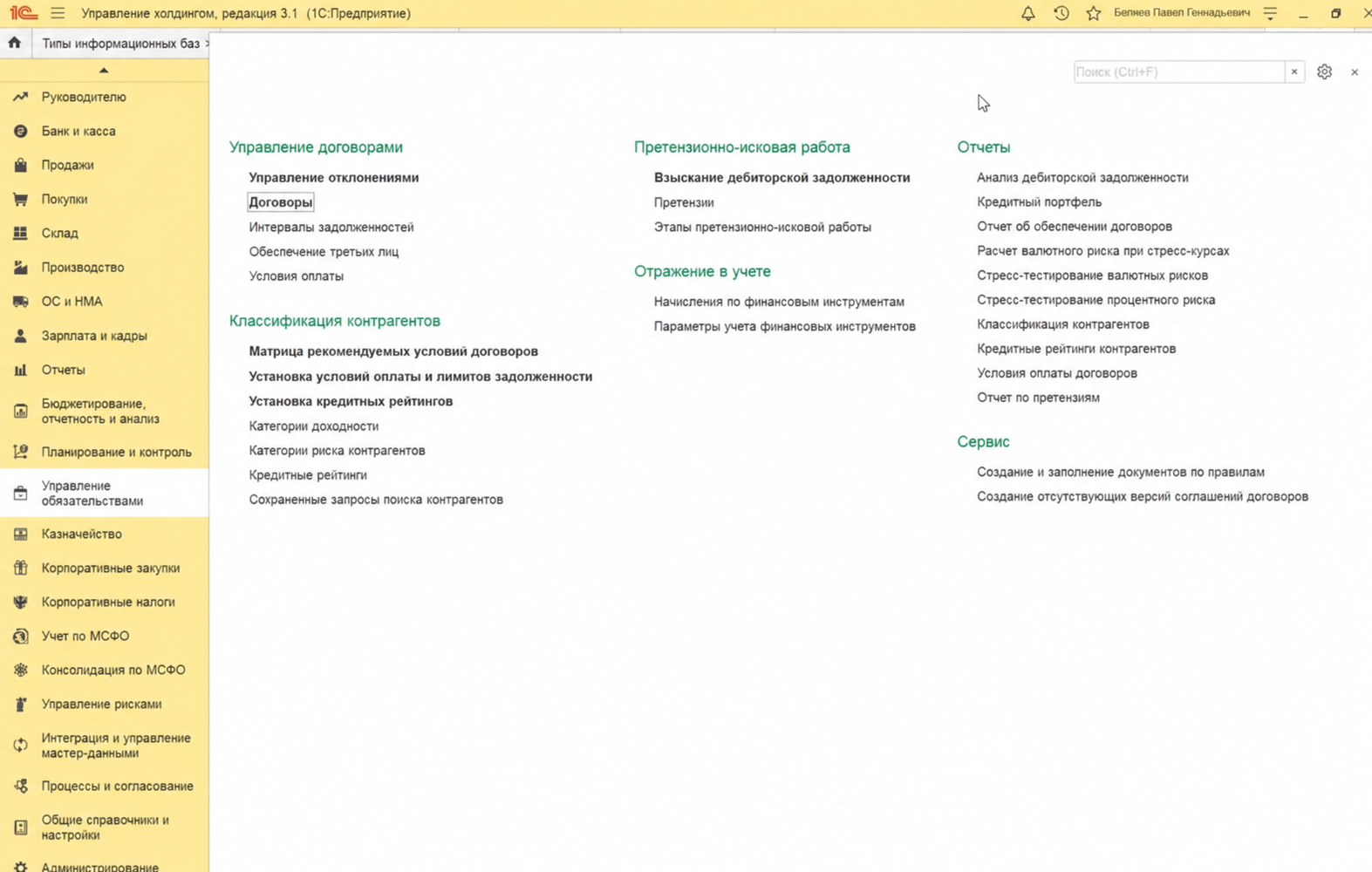Viewport: 1372px width, 872px height.
Task: Click the Бюджетирование section icon
Action: 20,412
